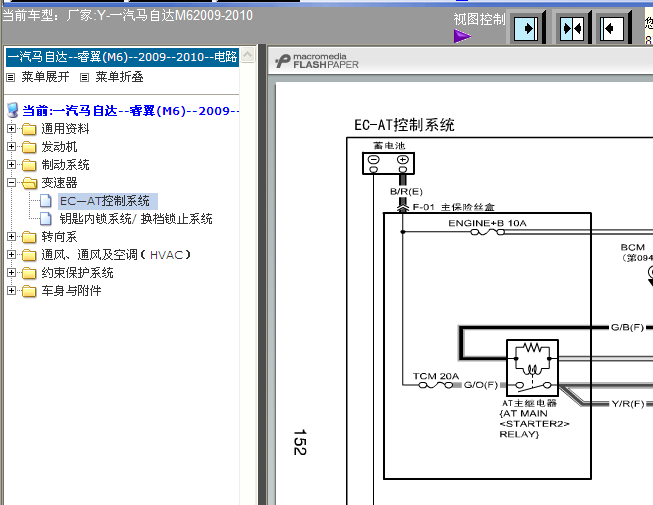Click the 菜单折叠 icon
The image size is (653, 505).
[85, 77]
